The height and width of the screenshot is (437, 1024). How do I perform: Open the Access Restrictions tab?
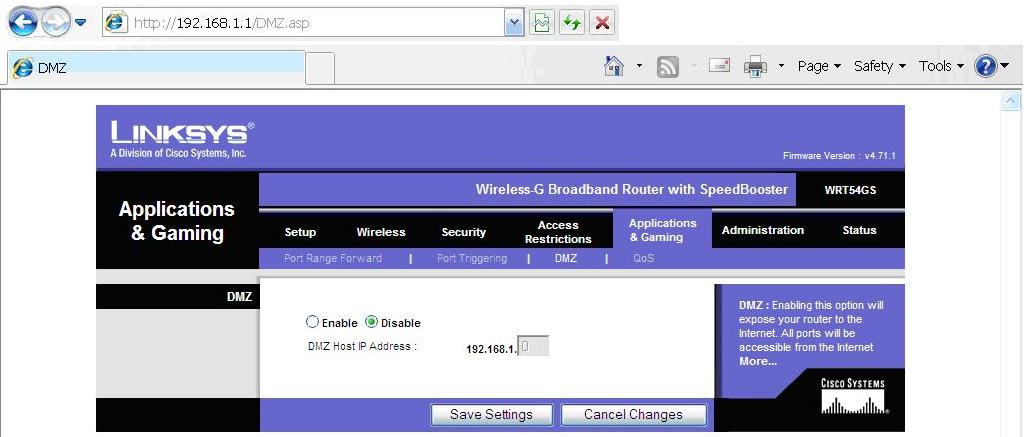click(558, 232)
